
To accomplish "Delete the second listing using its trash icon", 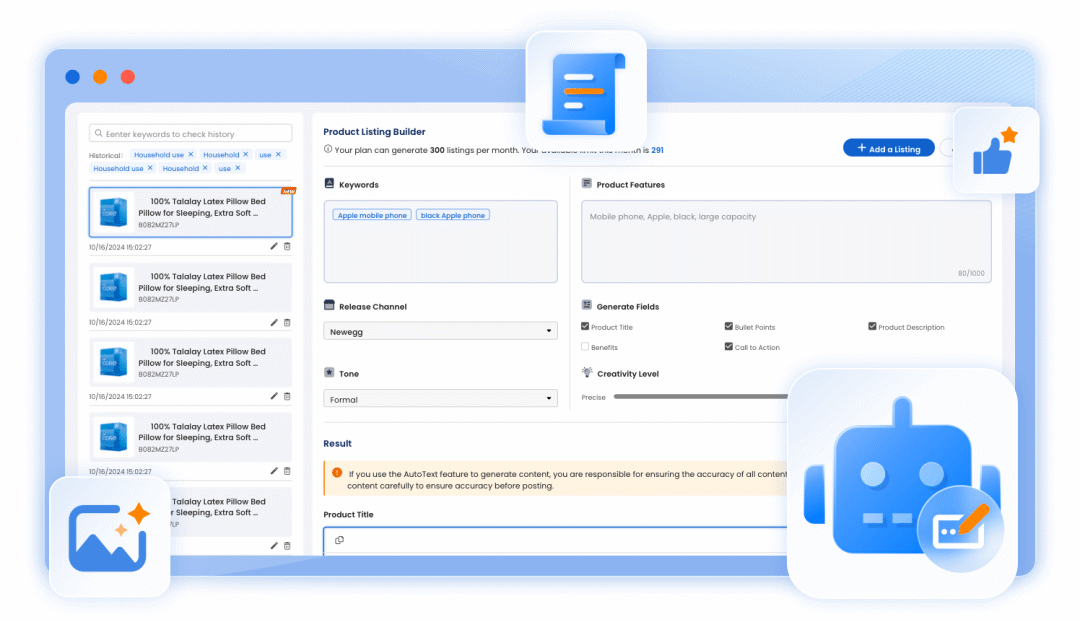I will (x=288, y=322).
